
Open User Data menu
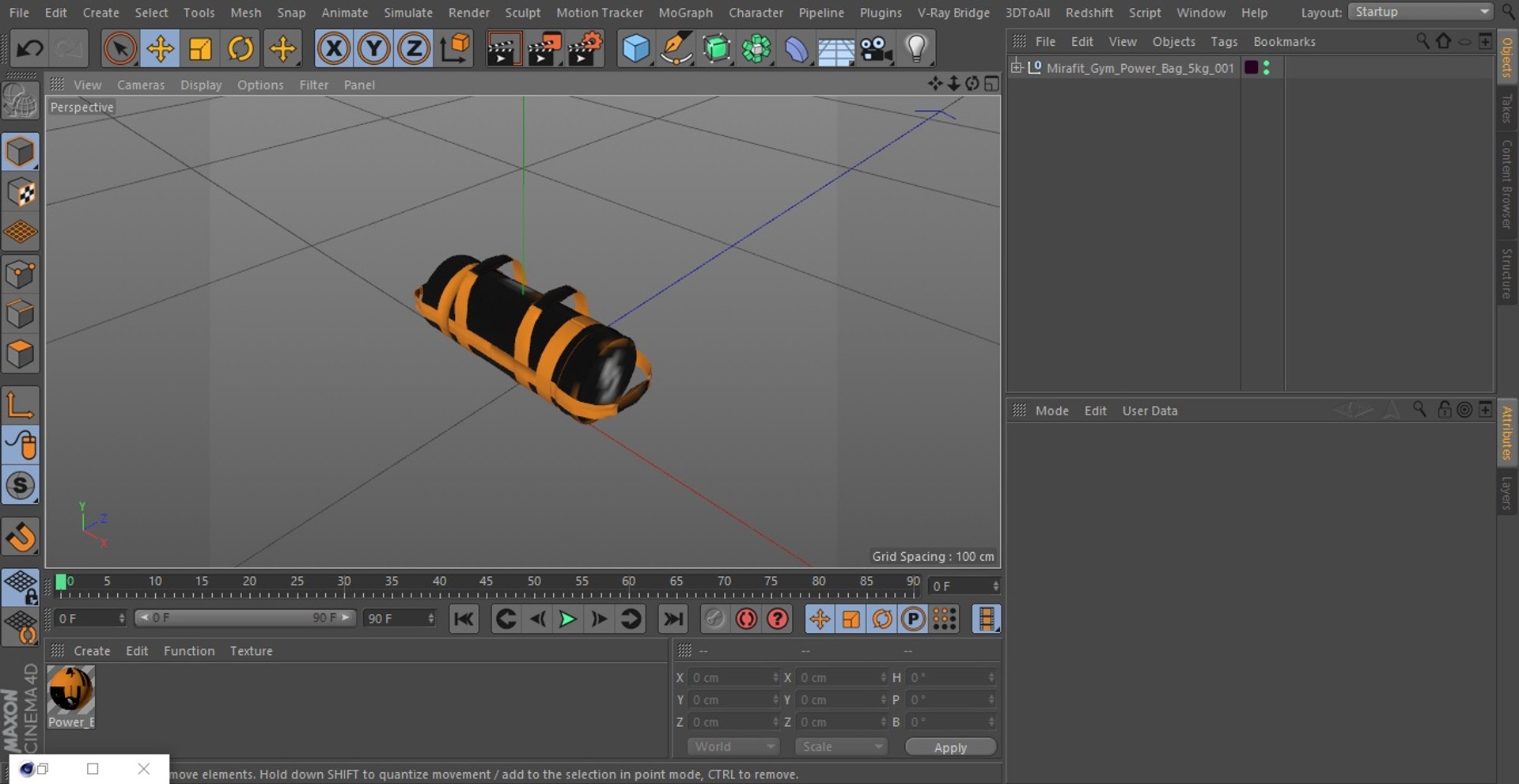pyautogui.click(x=1150, y=411)
